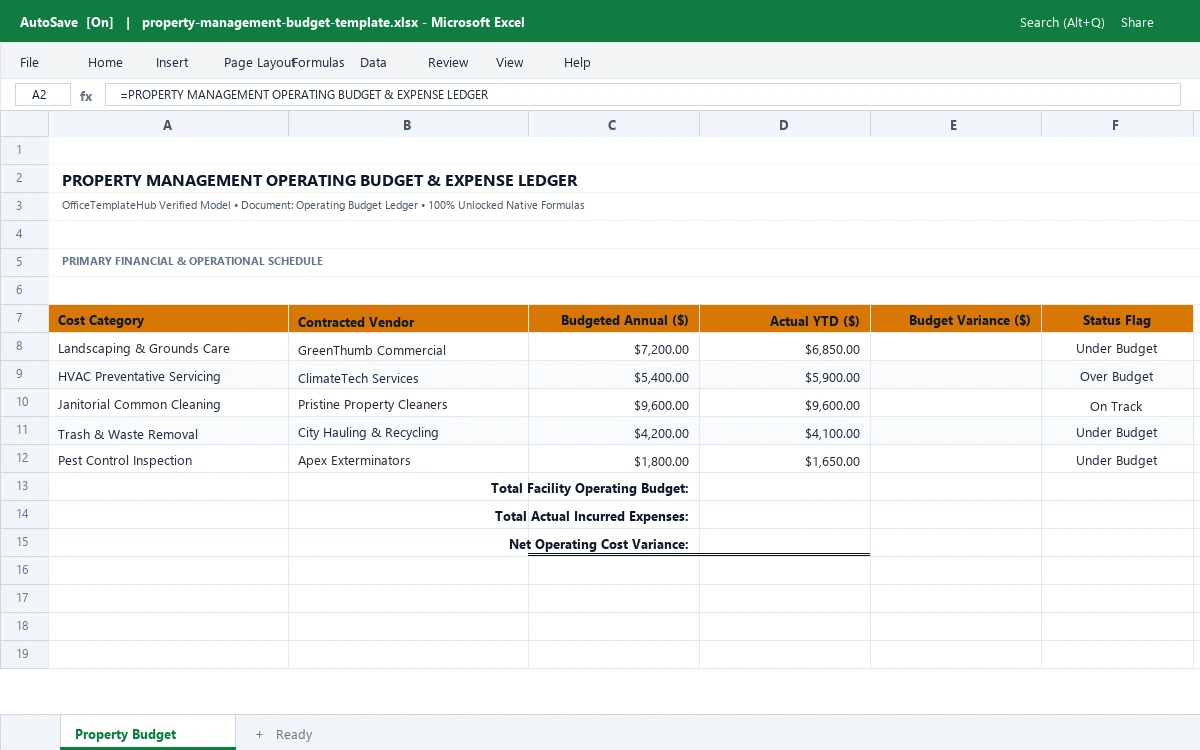Open the Insert ribbon tab
The width and height of the screenshot is (1200, 750).
click(x=172, y=62)
